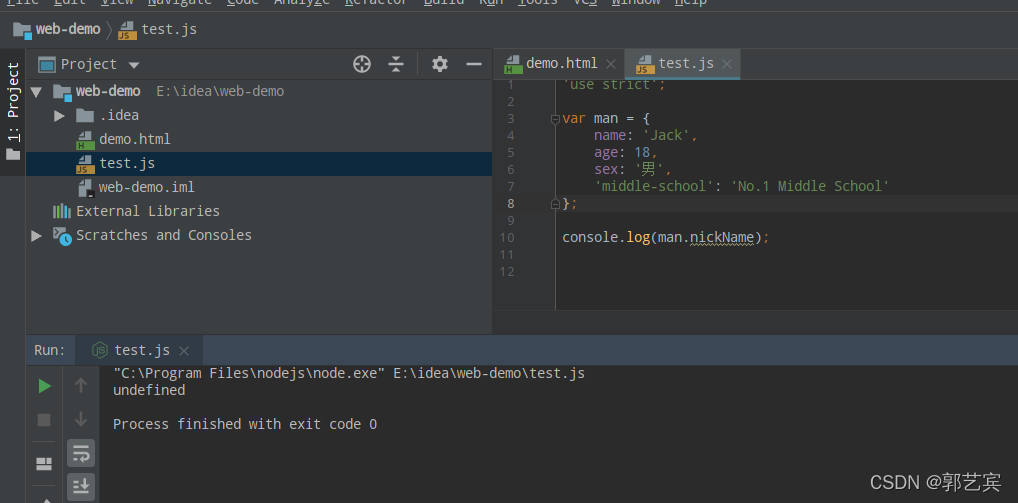Click the E:\idea\web-demo path label
Image resolution: width=1018 pixels, height=503 pixels.
220,92
